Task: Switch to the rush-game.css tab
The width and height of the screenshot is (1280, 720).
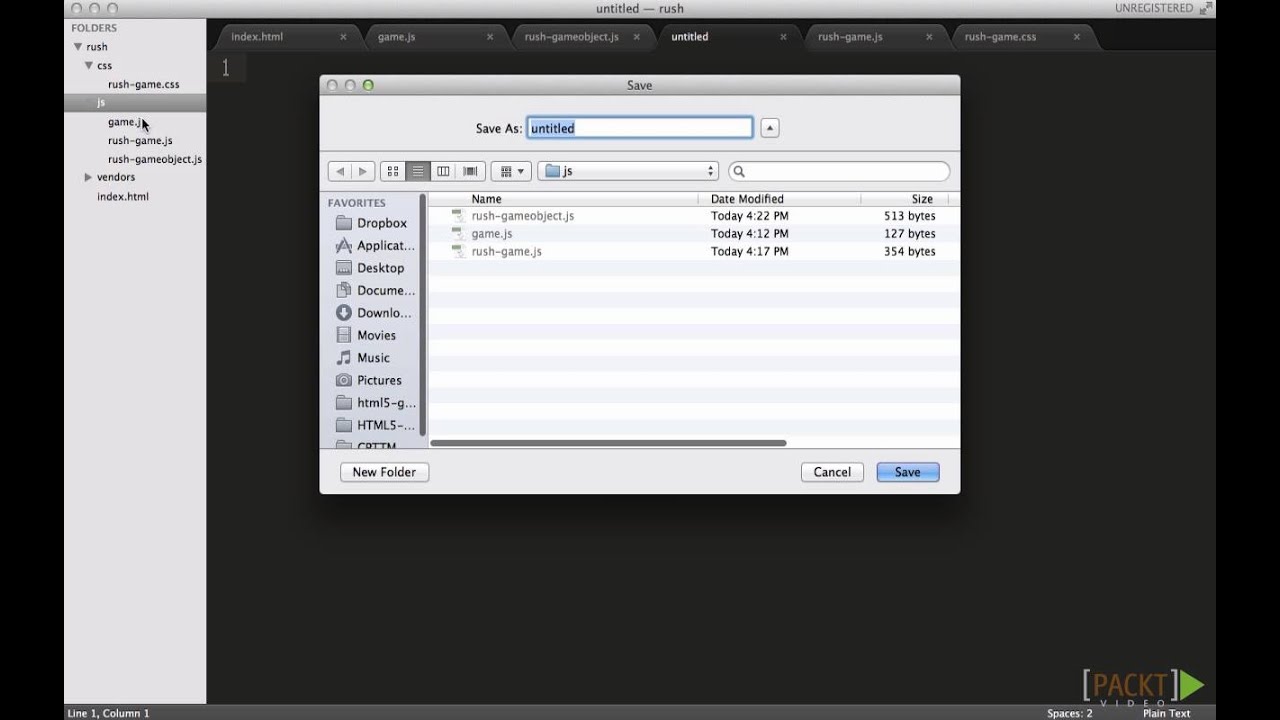Action: point(1000,37)
